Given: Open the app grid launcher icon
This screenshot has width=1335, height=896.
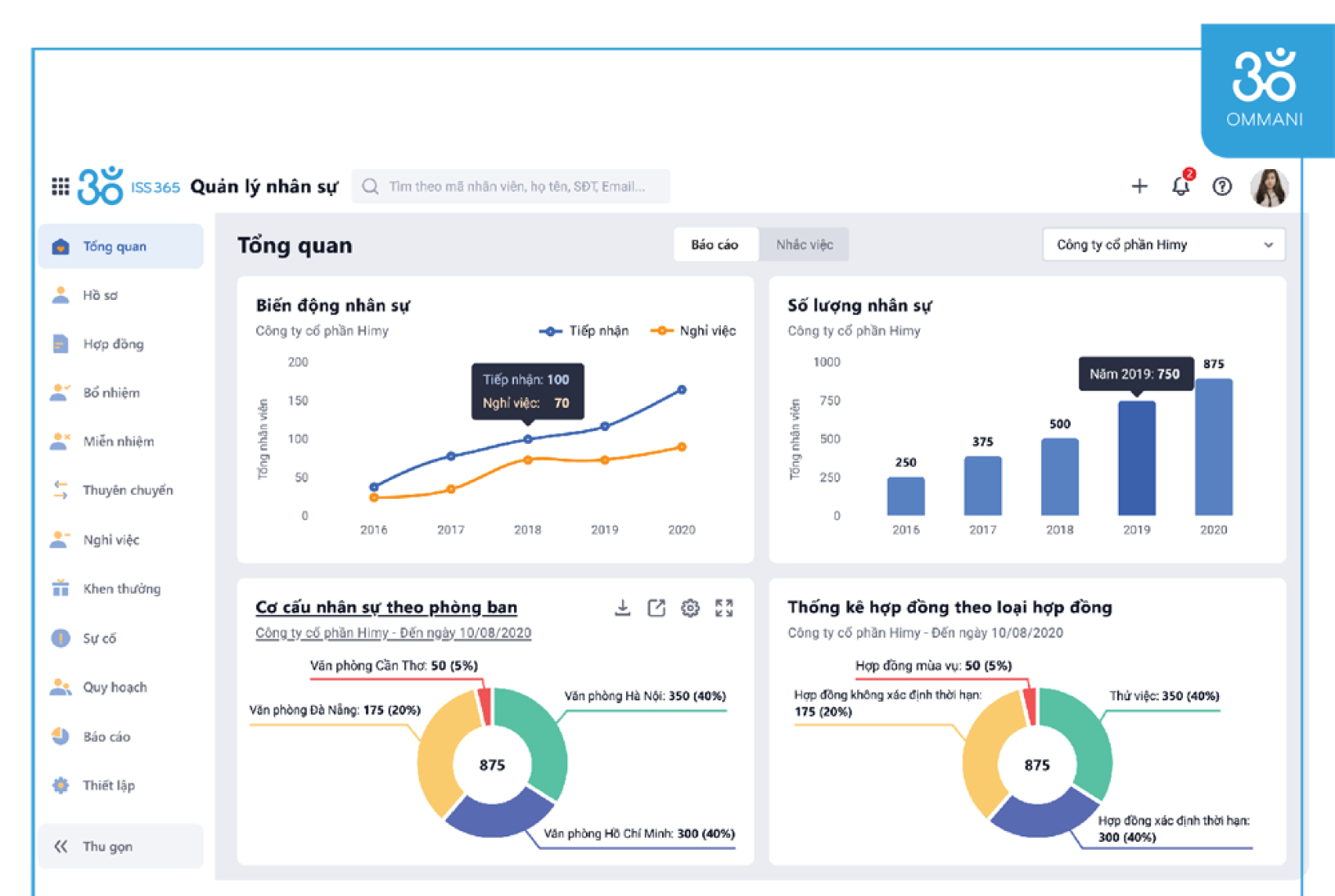Looking at the screenshot, I should pos(60,186).
